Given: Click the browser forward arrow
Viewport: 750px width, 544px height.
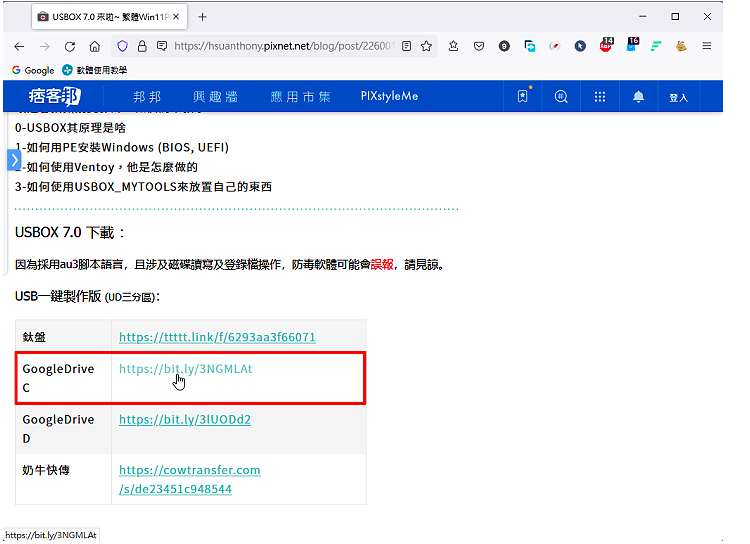Looking at the screenshot, I should (x=44, y=46).
